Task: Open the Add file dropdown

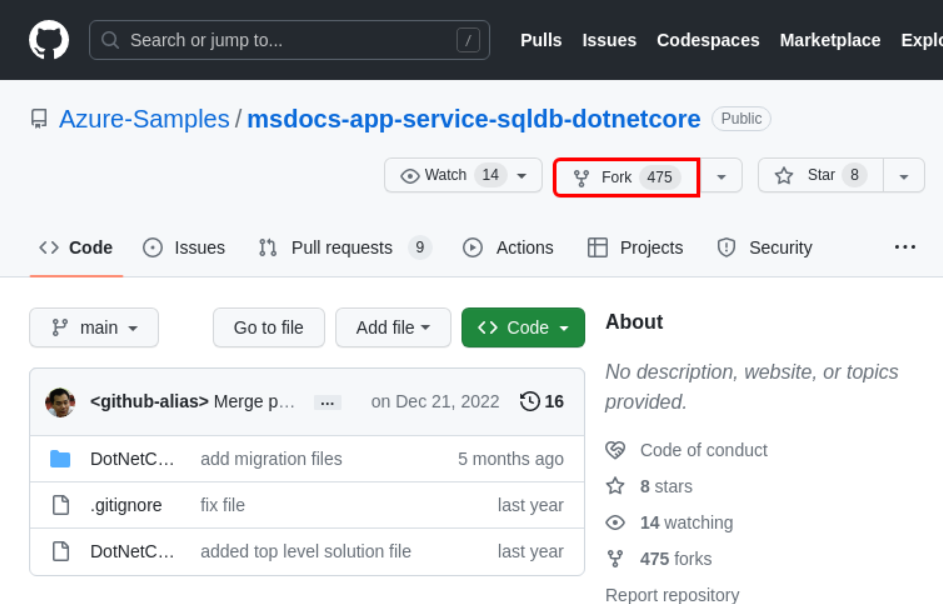Action: (x=393, y=327)
